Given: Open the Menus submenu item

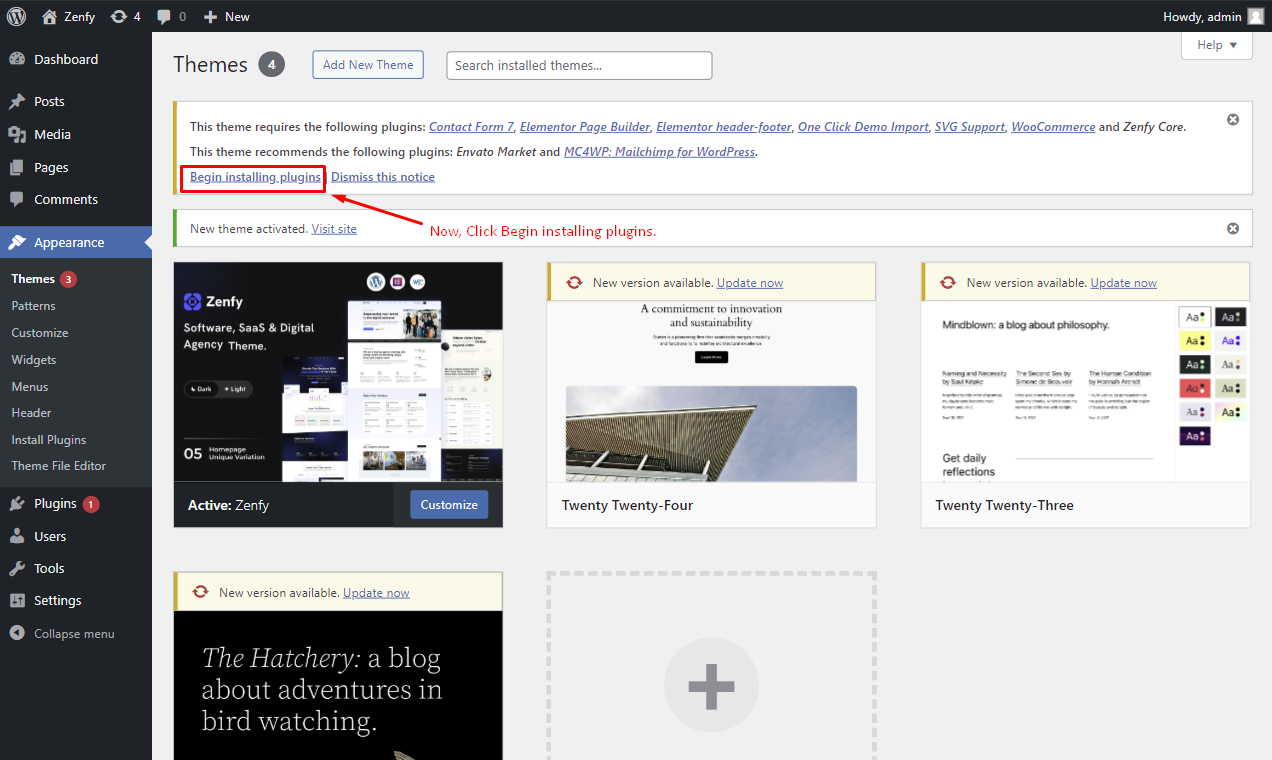Looking at the screenshot, I should (x=30, y=387).
